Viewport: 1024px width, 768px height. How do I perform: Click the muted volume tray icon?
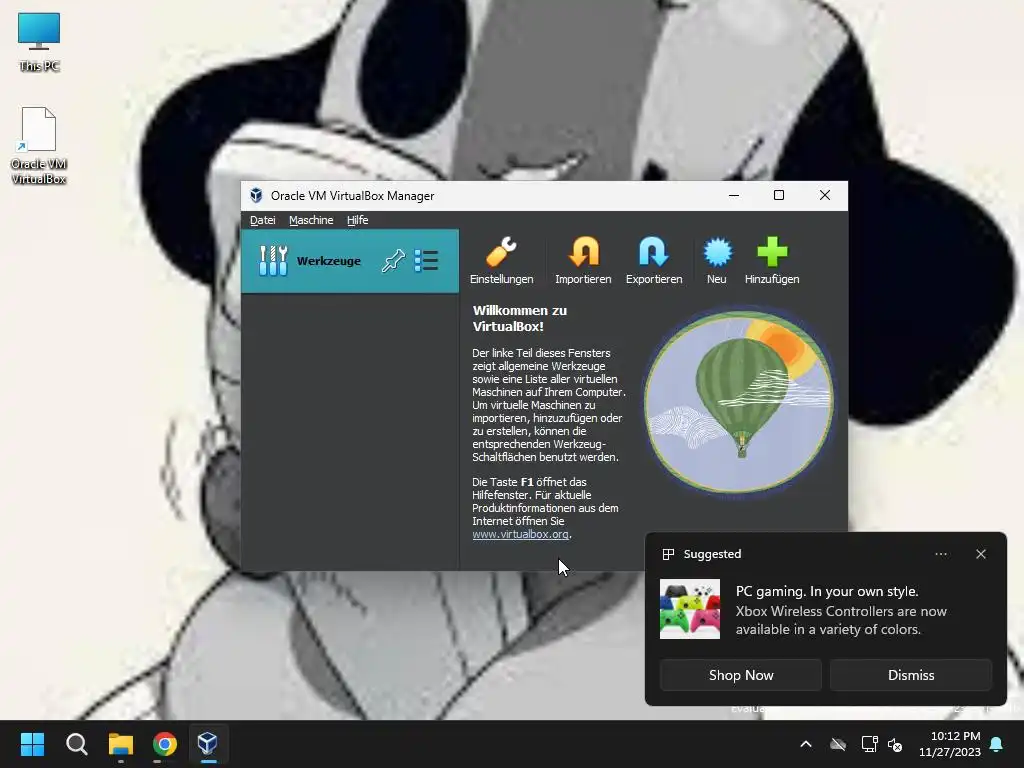pos(895,744)
